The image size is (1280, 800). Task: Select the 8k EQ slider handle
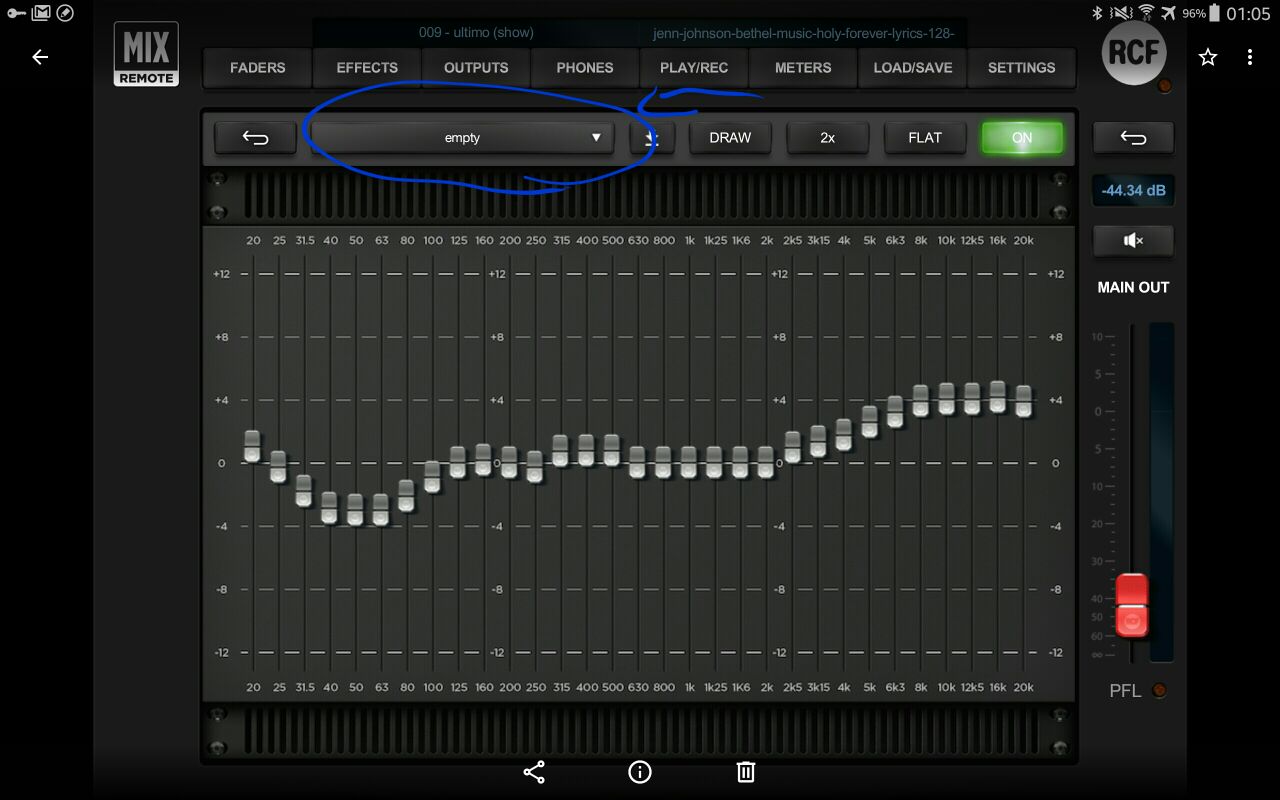coord(921,400)
